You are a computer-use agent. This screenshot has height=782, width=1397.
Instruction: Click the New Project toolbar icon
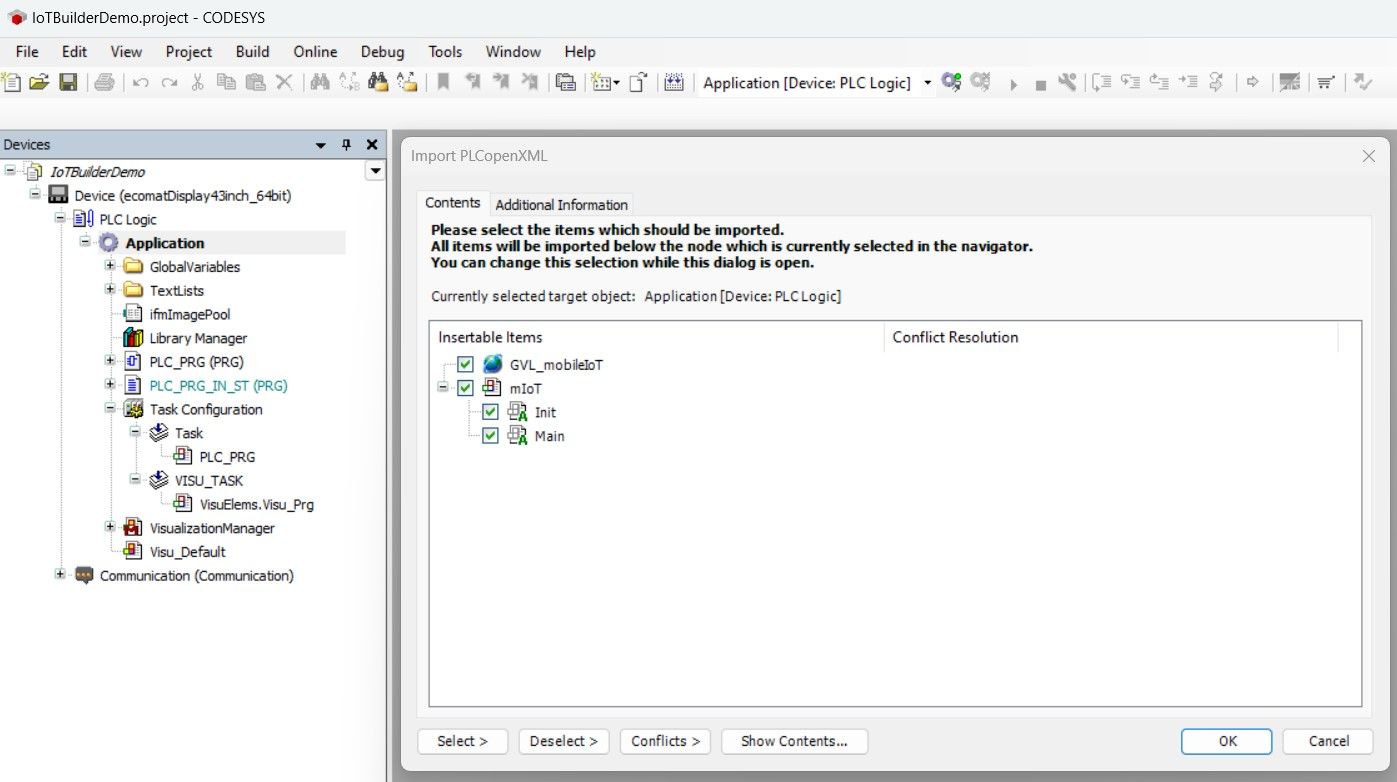(12, 83)
